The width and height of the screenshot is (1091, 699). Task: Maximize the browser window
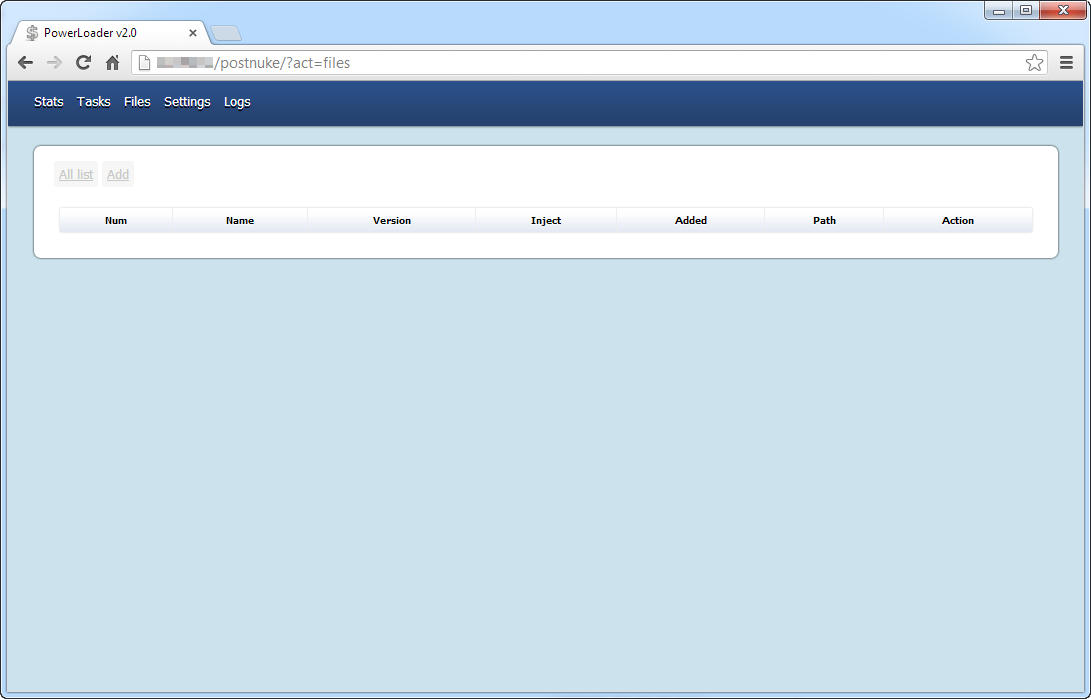[1026, 10]
